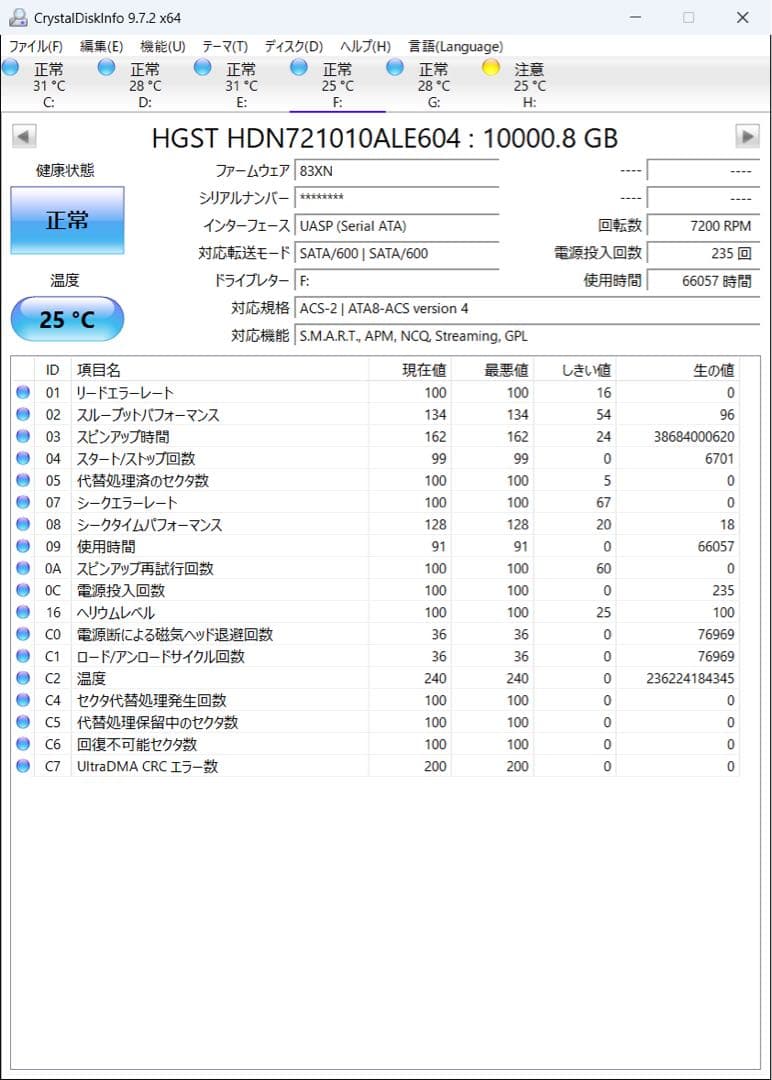
Task: Click the 健康状態 label
Action: tap(65, 170)
